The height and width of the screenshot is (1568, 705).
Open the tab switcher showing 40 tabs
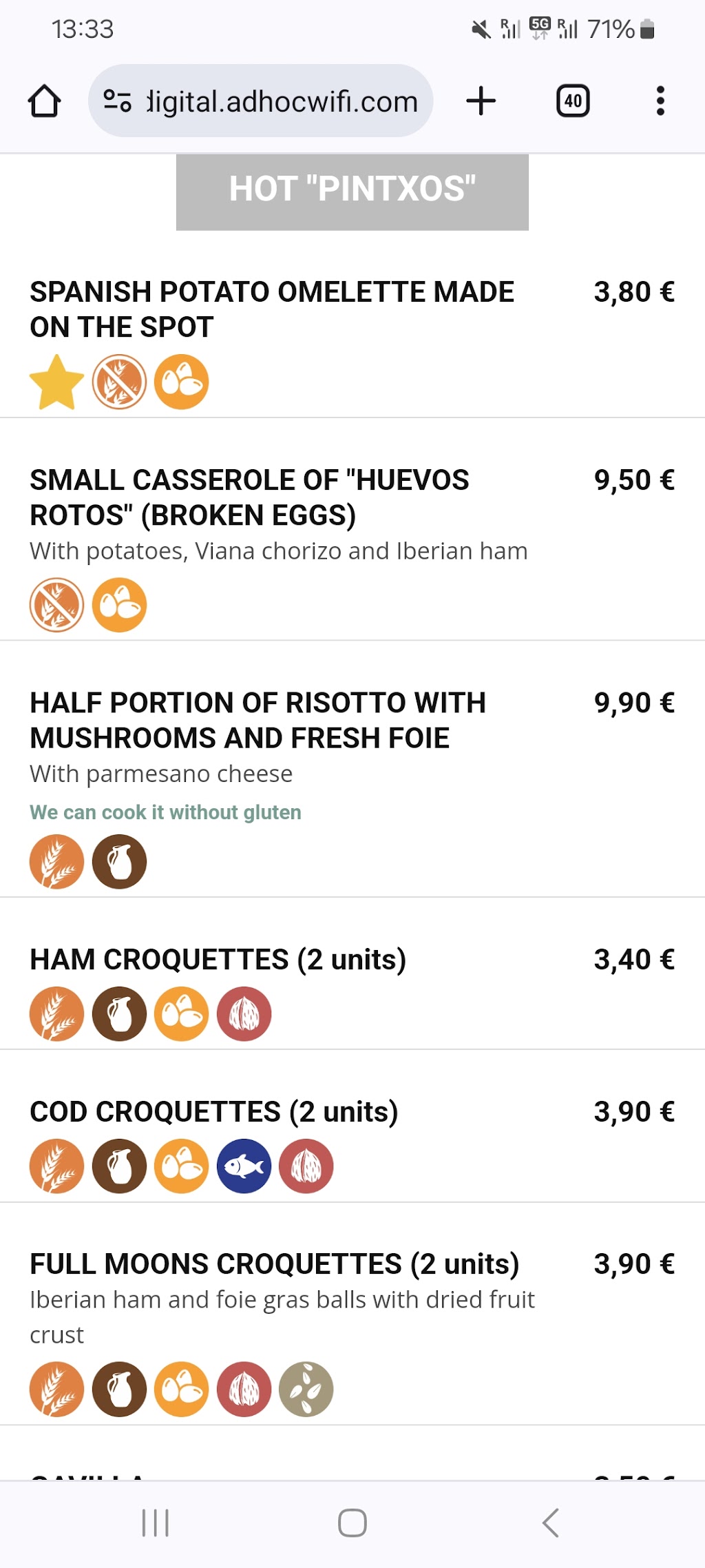573,101
